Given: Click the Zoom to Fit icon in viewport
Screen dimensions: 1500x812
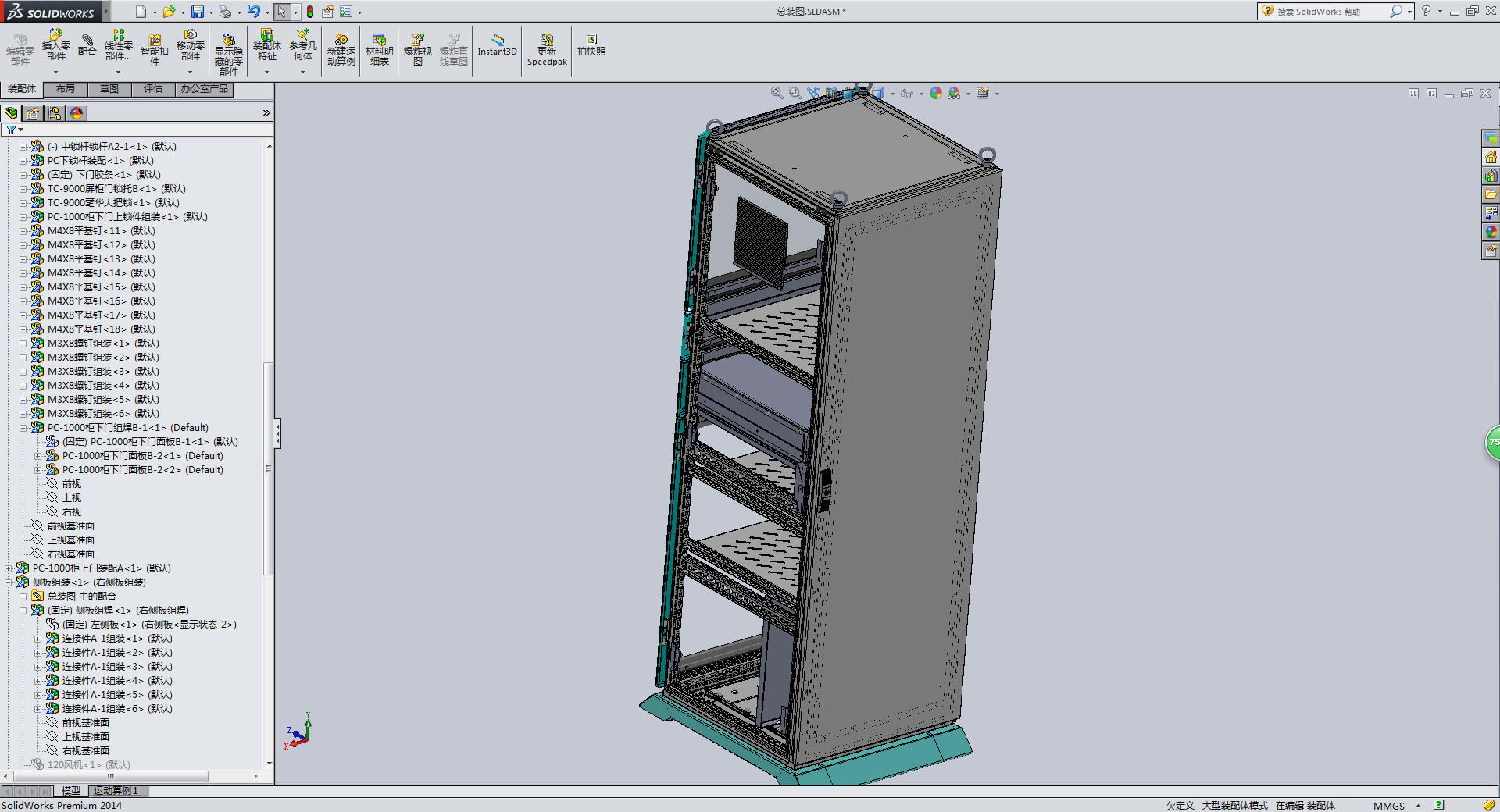Looking at the screenshot, I should click(x=777, y=93).
